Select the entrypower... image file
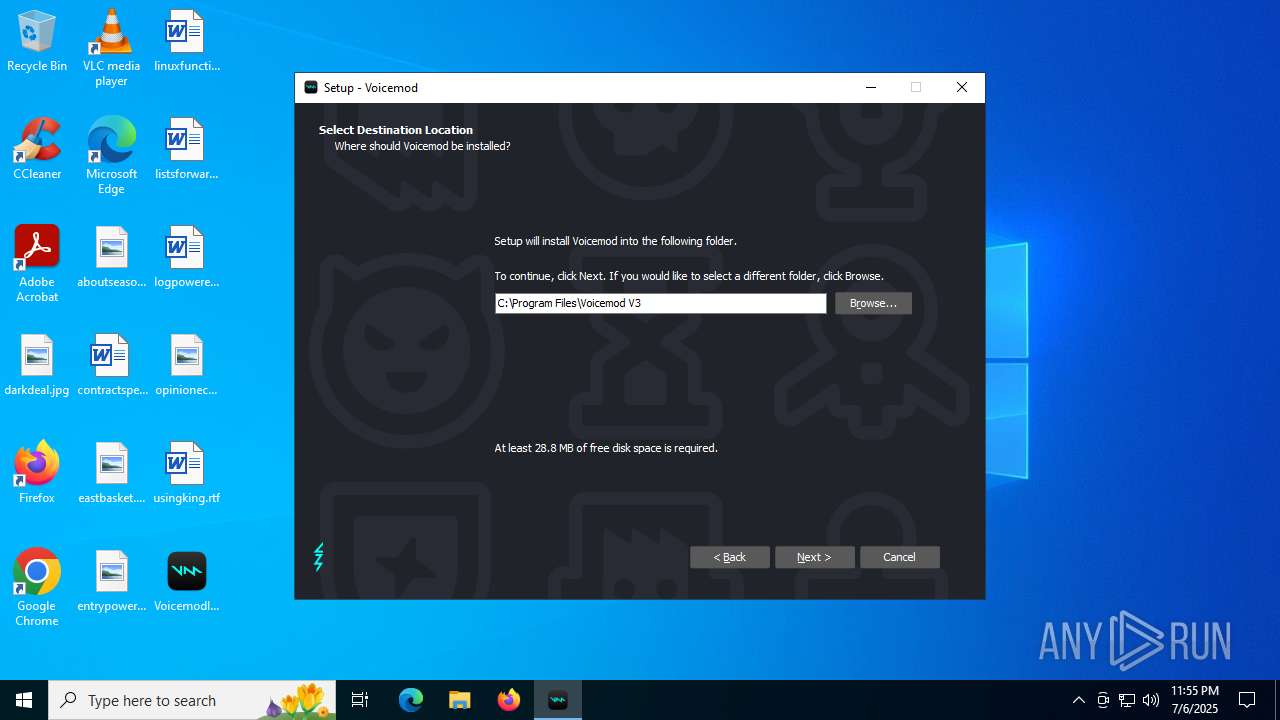Viewport: 1280px width, 720px height. coord(111,582)
